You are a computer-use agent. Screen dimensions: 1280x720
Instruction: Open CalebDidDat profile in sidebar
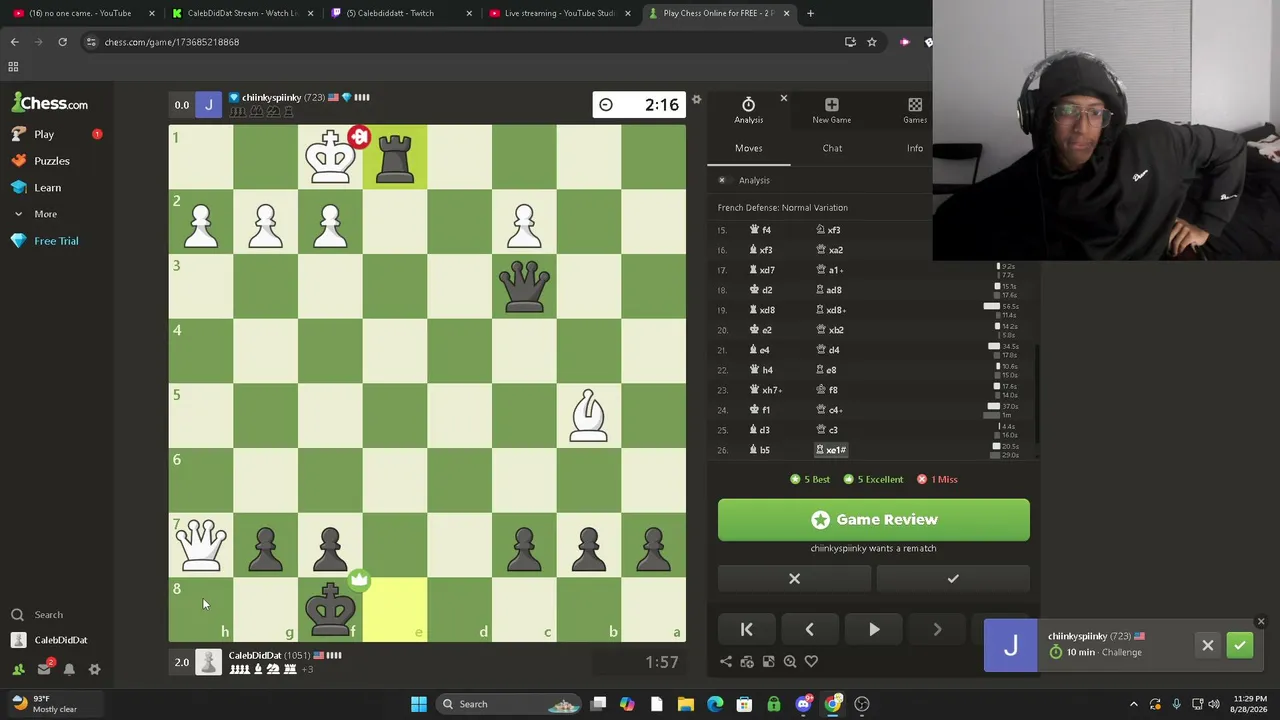point(60,640)
